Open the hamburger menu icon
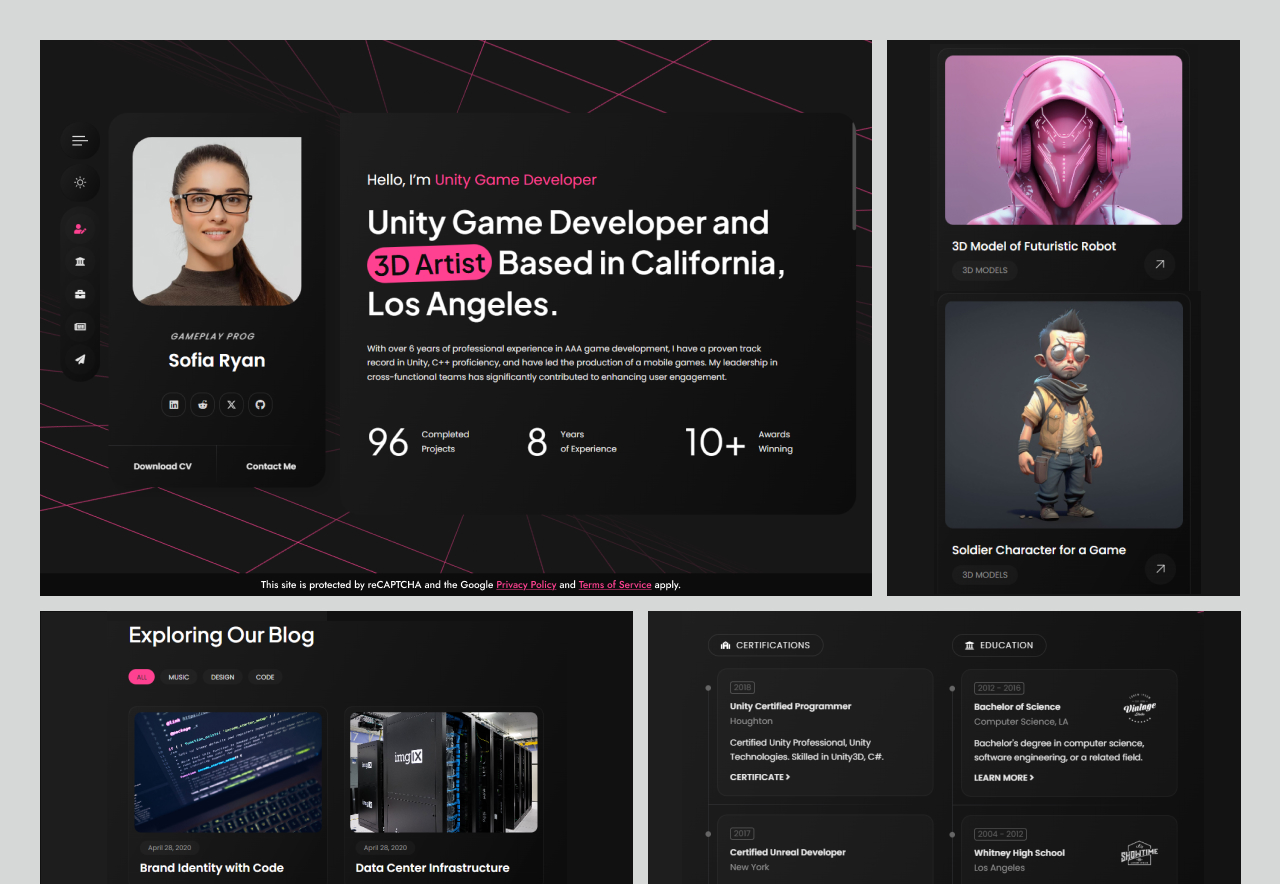The image size is (1280, 884). coord(80,141)
